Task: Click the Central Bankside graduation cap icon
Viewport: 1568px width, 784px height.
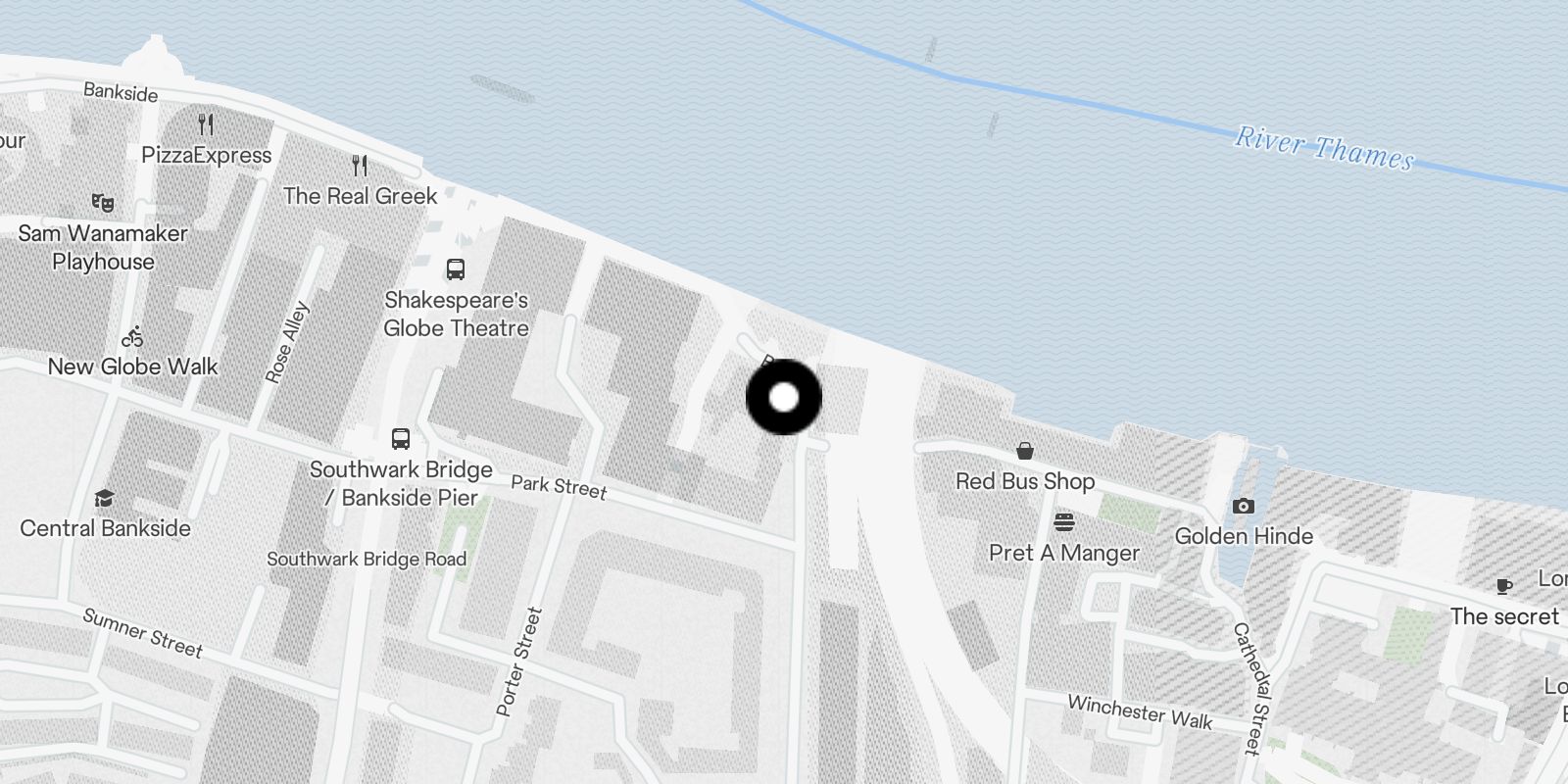Action: [104, 499]
